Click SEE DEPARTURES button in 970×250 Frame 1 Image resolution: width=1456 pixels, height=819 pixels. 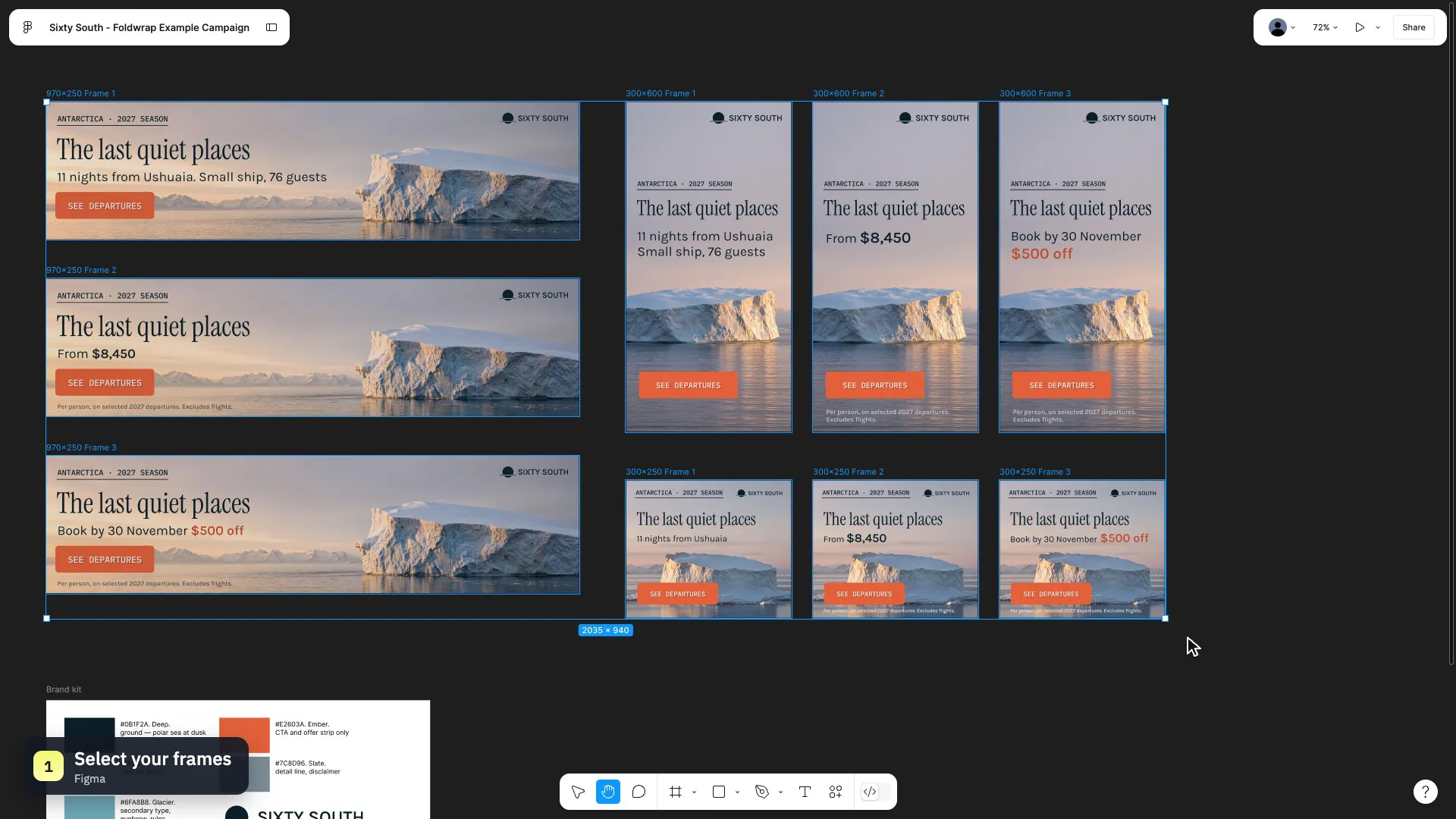click(x=105, y=206)
